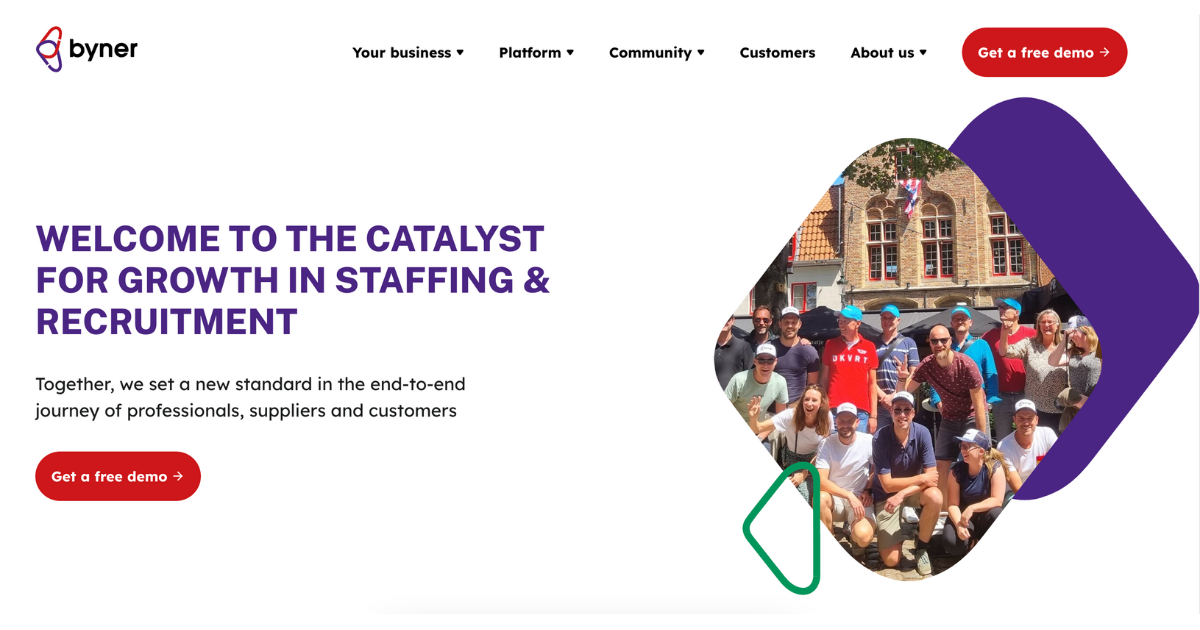Open the Platform dropdown menu

click(531, 52)
